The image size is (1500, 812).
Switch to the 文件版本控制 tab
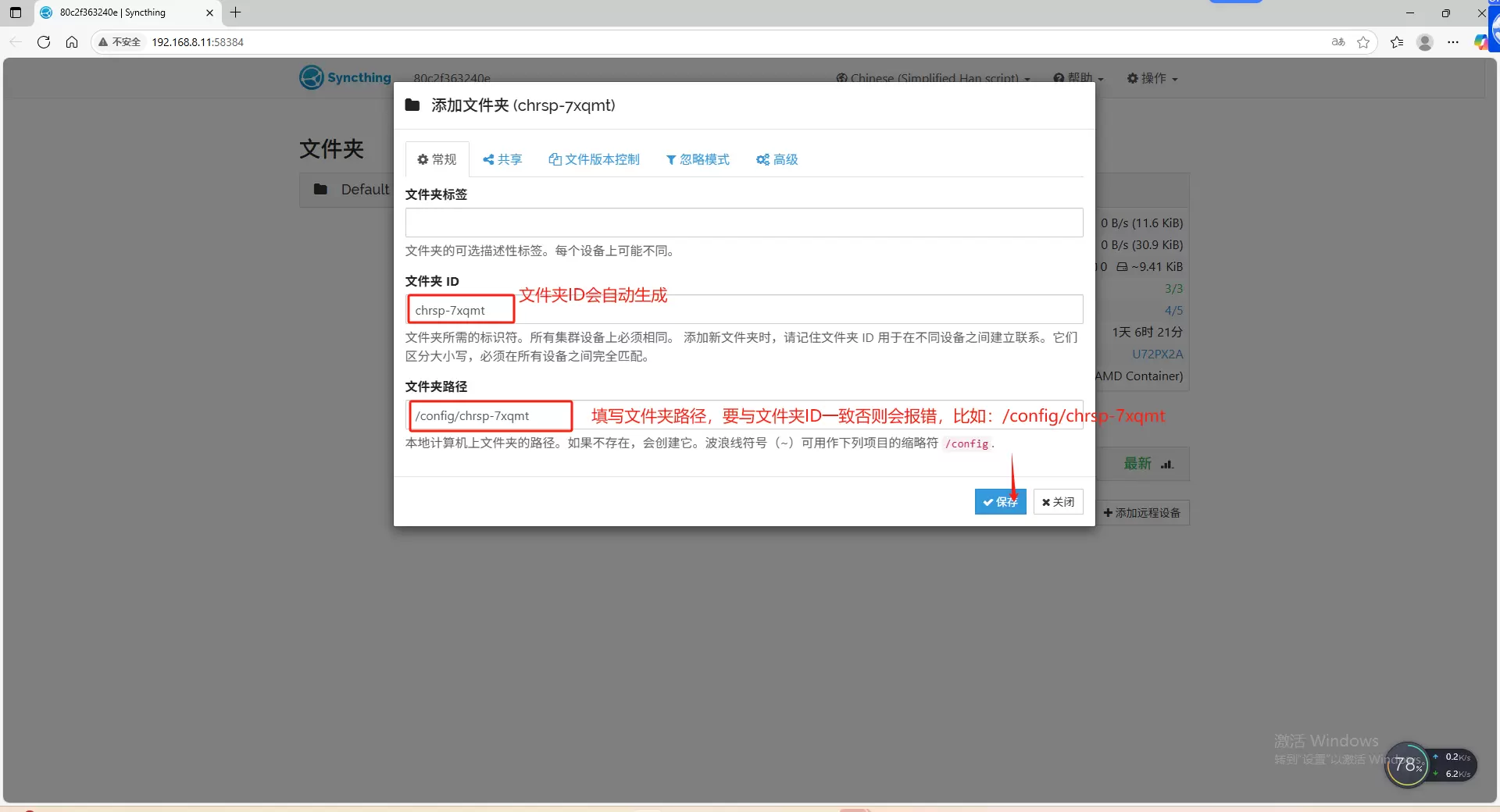tap(594, 159)
